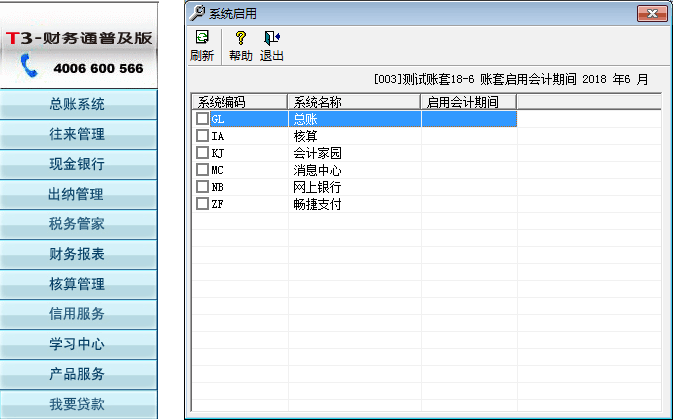Viewport: 673px width, 420px height.
Task: Click the phone icon beside 4006 600 566
Action: coord(29,67)
